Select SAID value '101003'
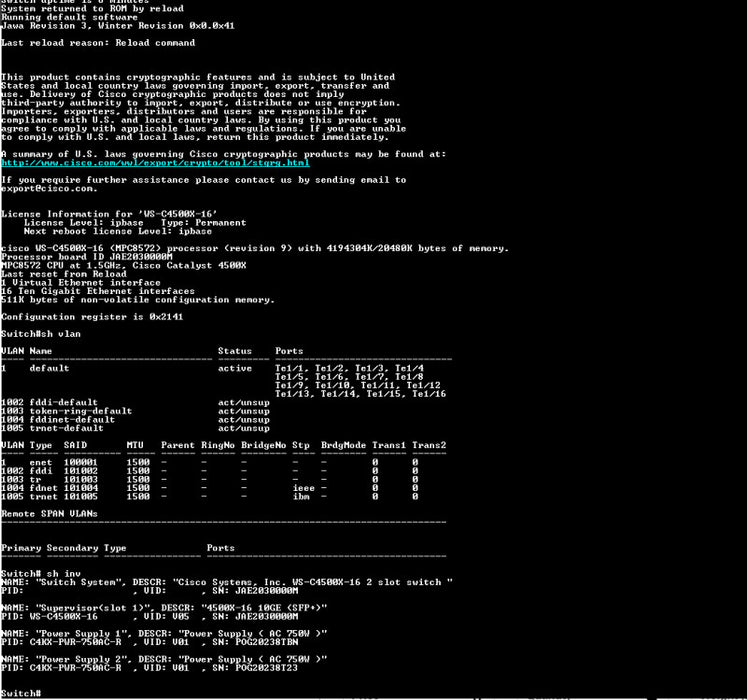 tap(81, 480)
